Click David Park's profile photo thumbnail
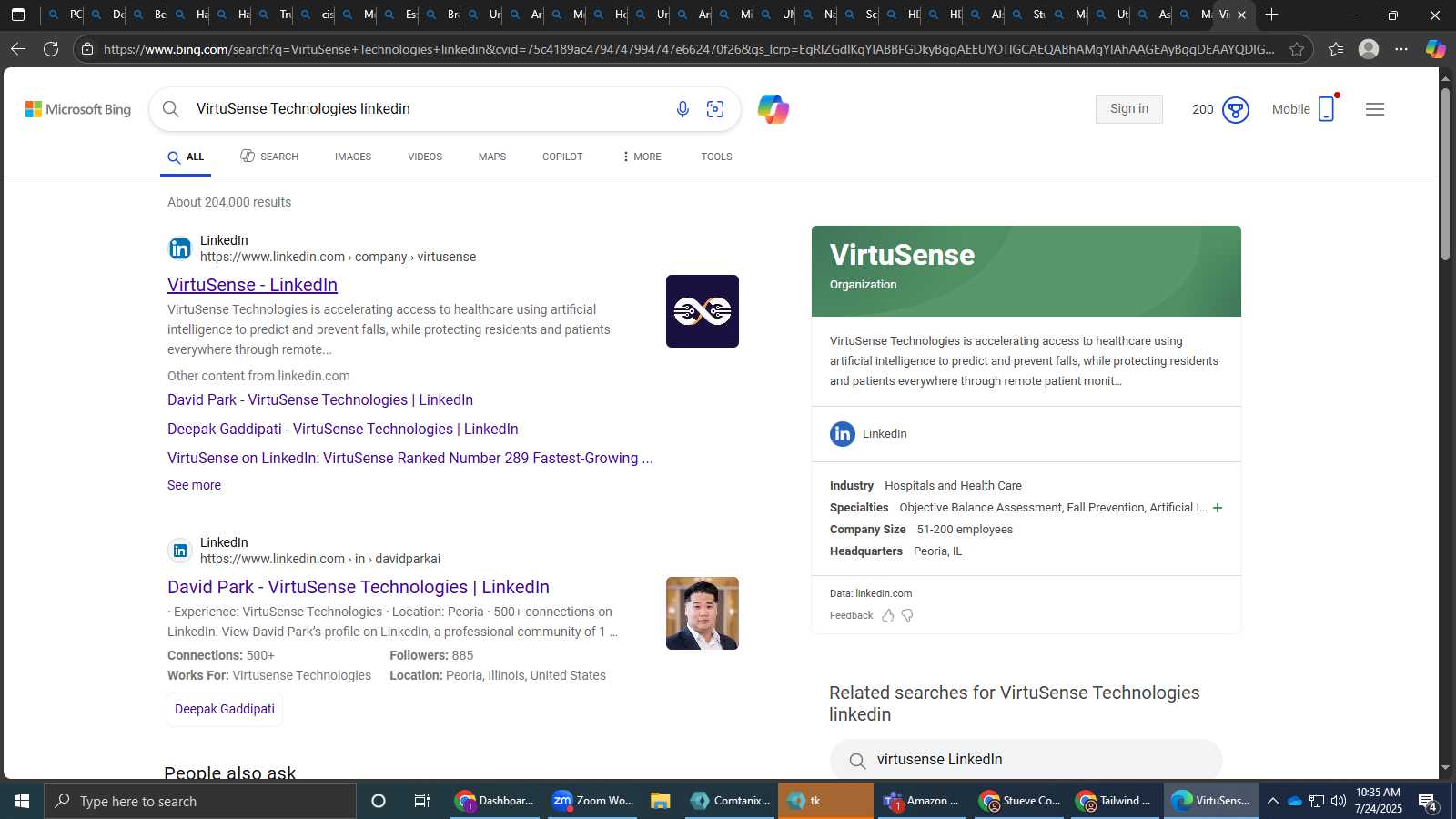The height and width of the screenshot is (819, 1456). tap(703, 613)
